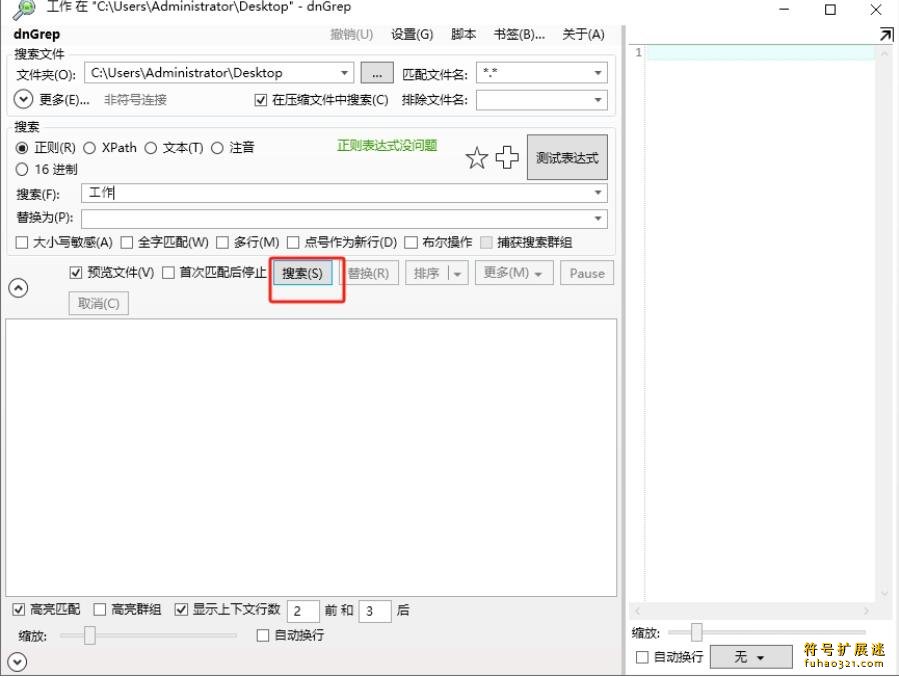Viewport: 899px width, 678px height.
Task: Click the ... folder browse button
Action: (375, 72)
